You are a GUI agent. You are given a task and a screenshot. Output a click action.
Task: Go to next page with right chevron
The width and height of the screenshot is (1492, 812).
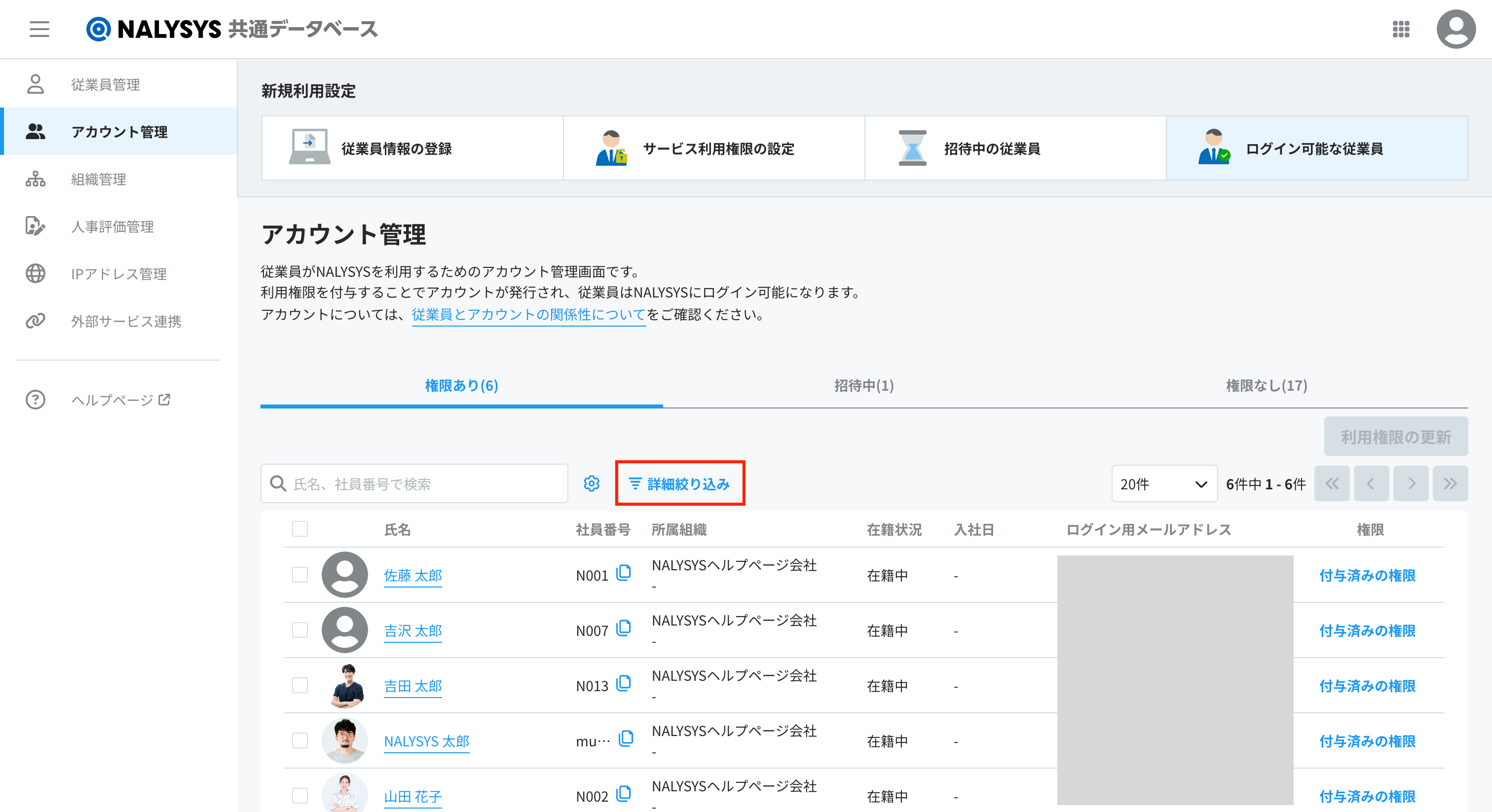pos(1411,483)
